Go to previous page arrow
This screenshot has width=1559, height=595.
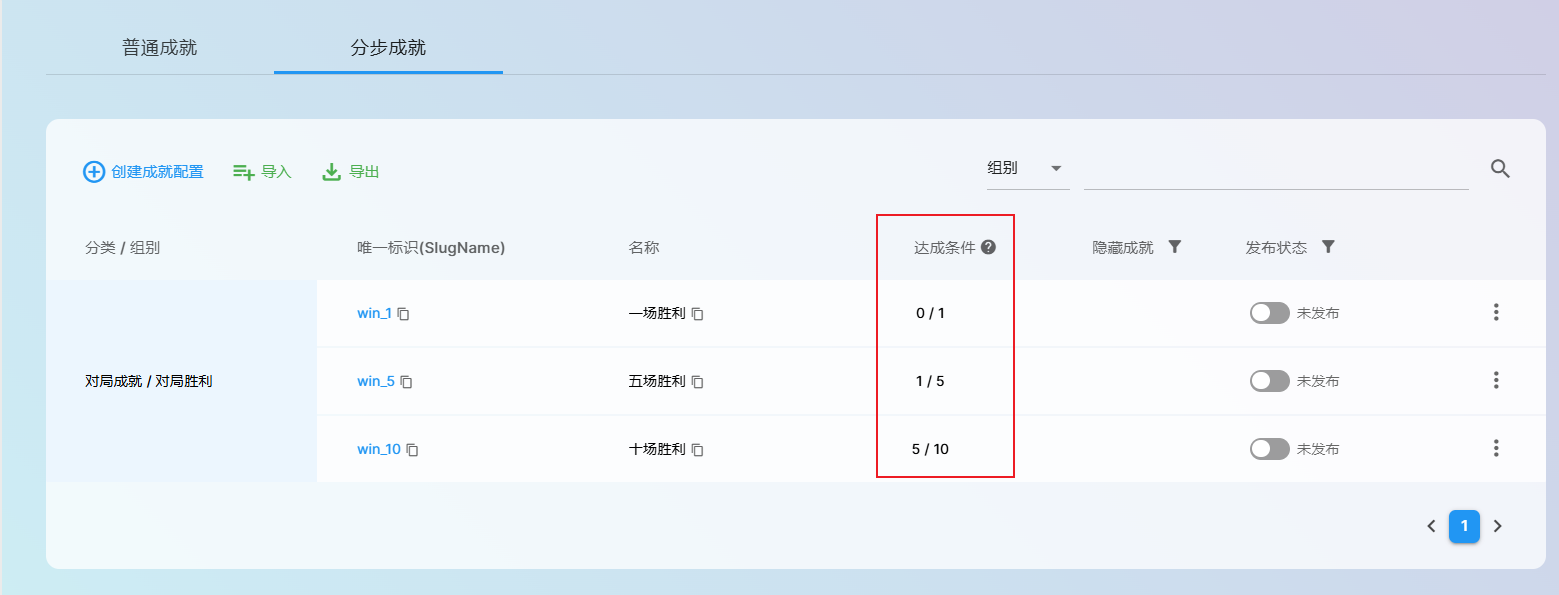(x=1431, y=526)
